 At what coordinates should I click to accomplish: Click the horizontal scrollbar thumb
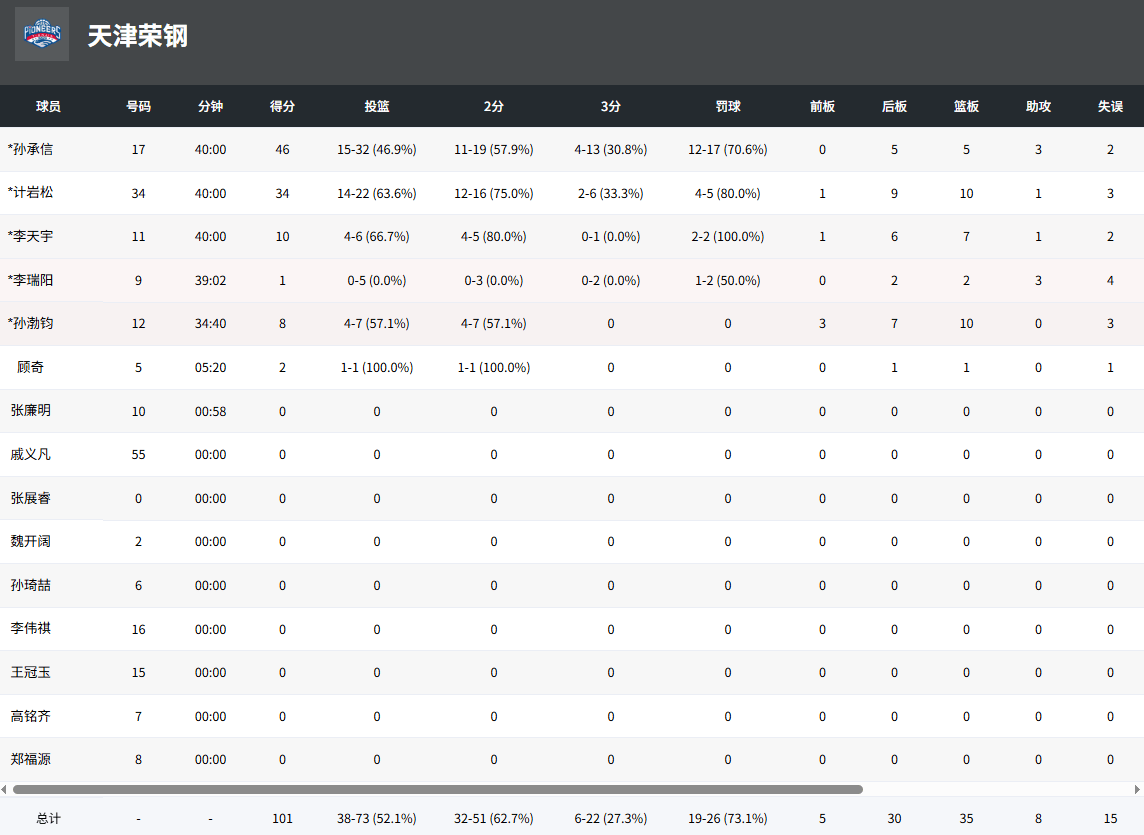[x=438, y=789]
